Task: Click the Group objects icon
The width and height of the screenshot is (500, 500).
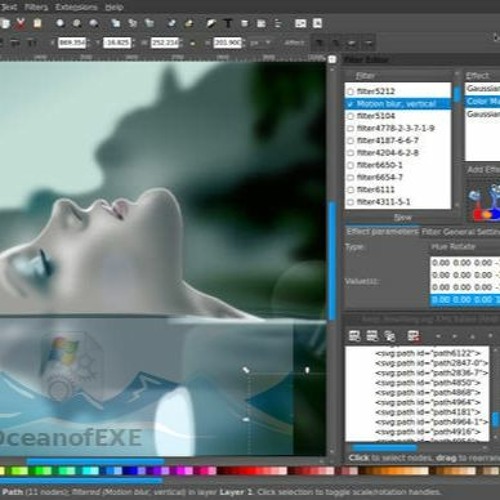Action: [x=172, y=23]
